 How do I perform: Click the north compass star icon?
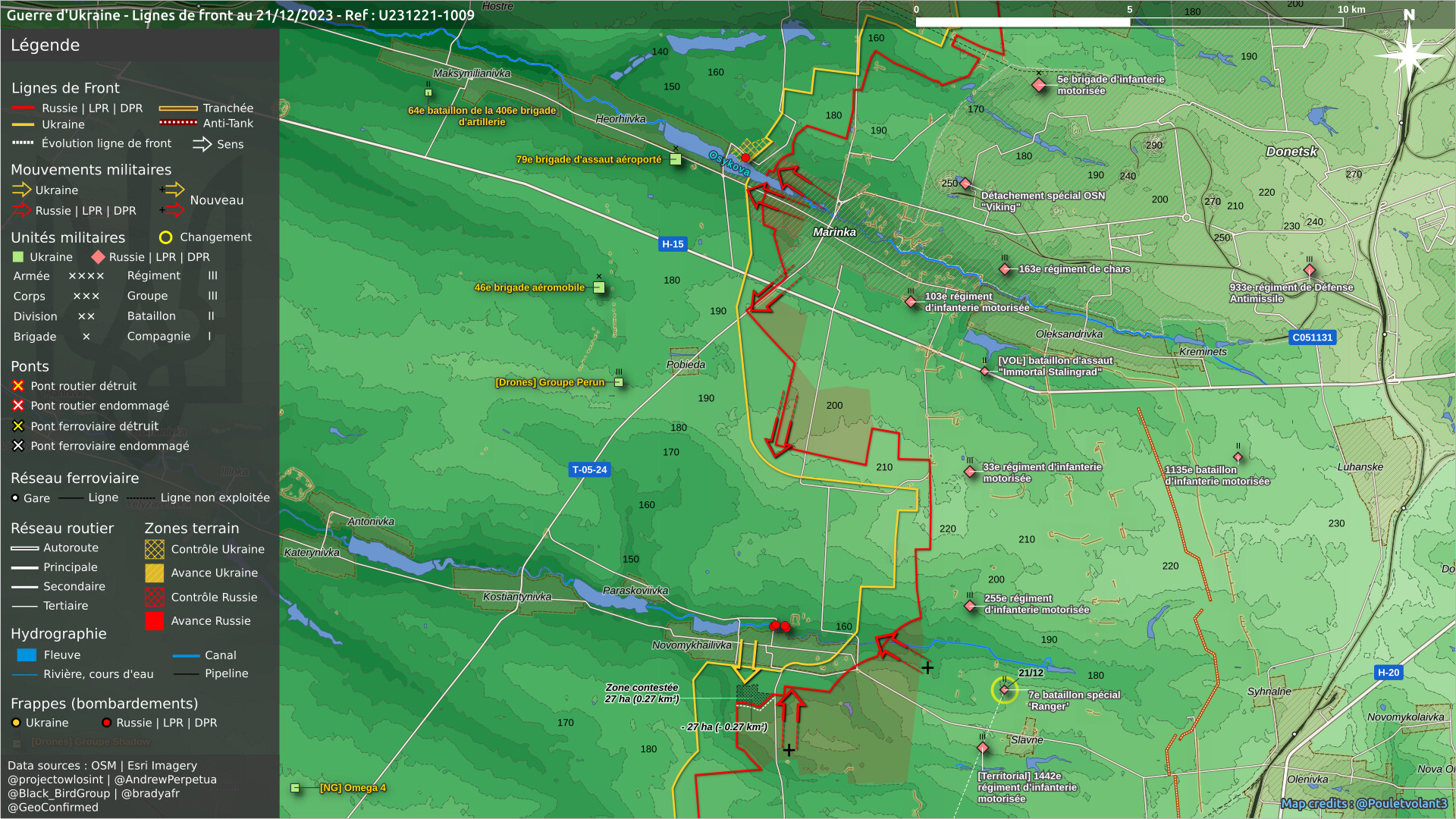coord(1409,55)
